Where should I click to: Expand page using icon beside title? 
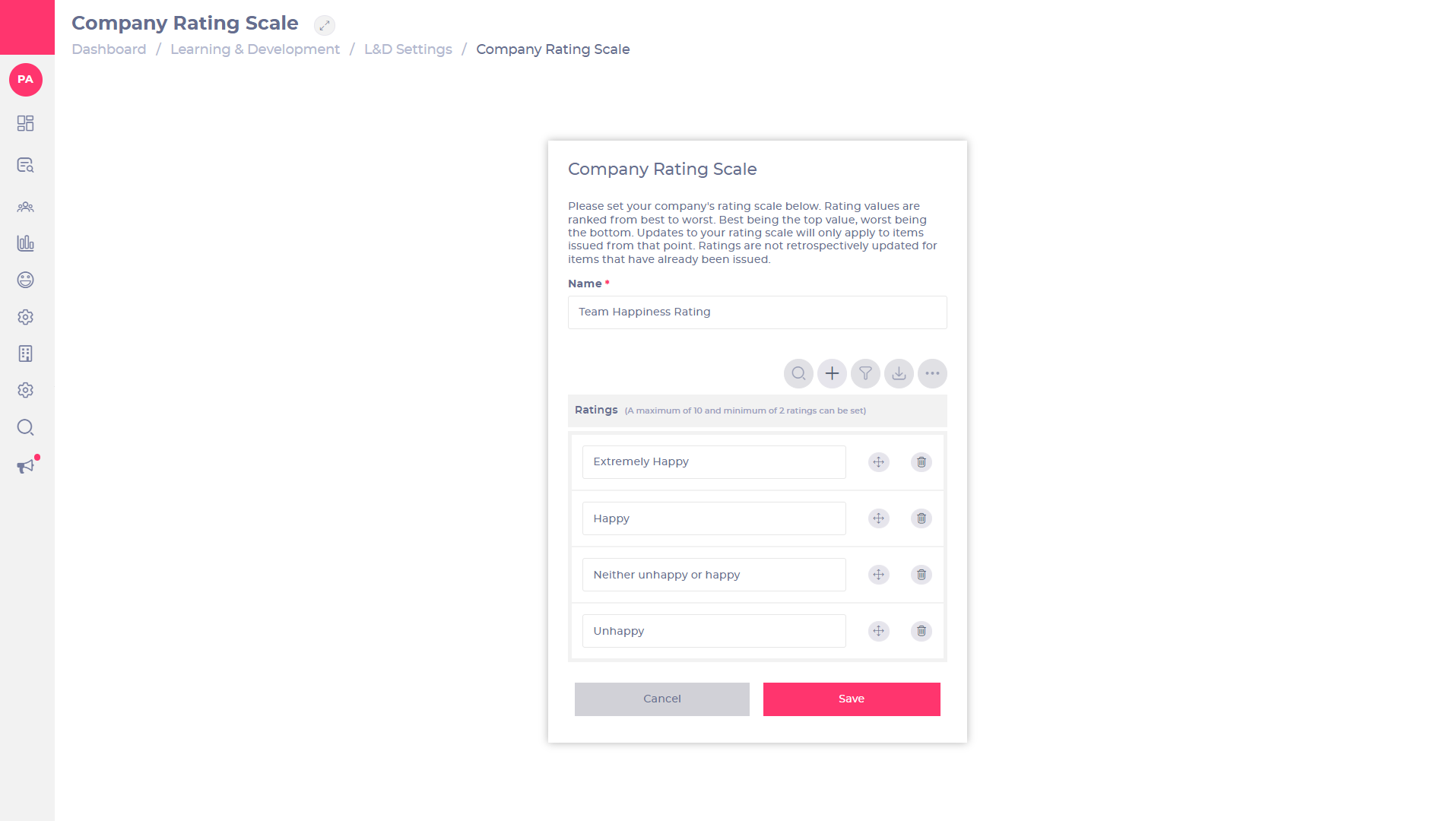325,25
